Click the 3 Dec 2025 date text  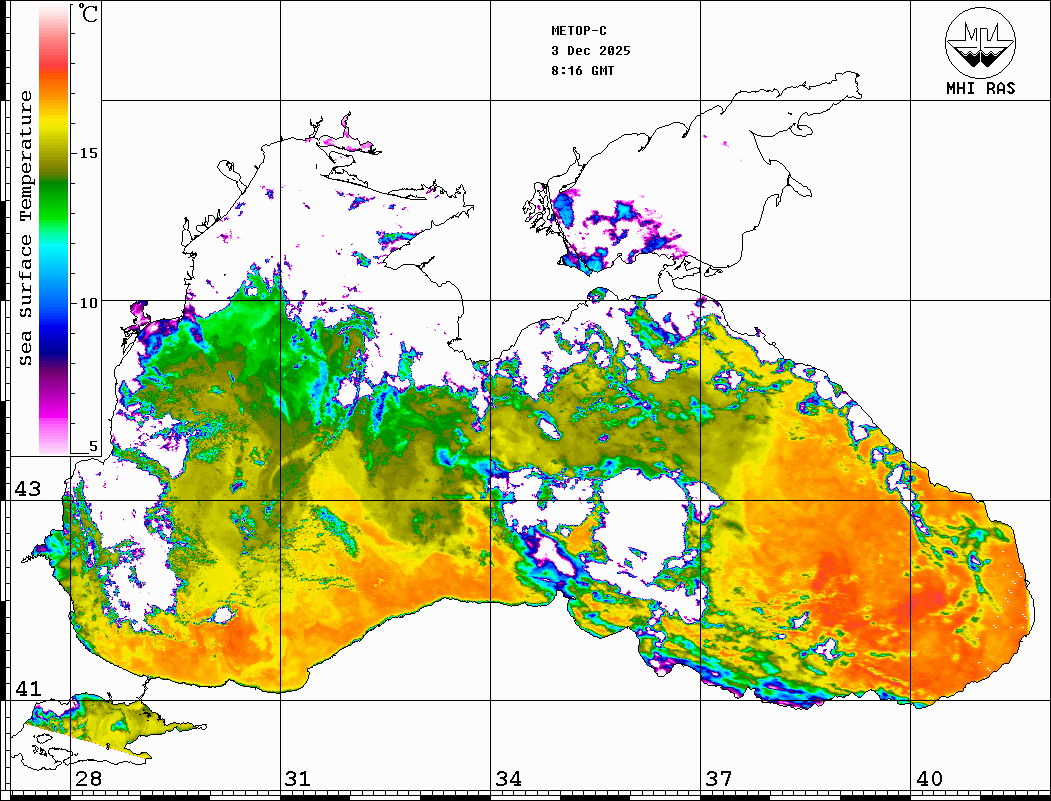590,51
